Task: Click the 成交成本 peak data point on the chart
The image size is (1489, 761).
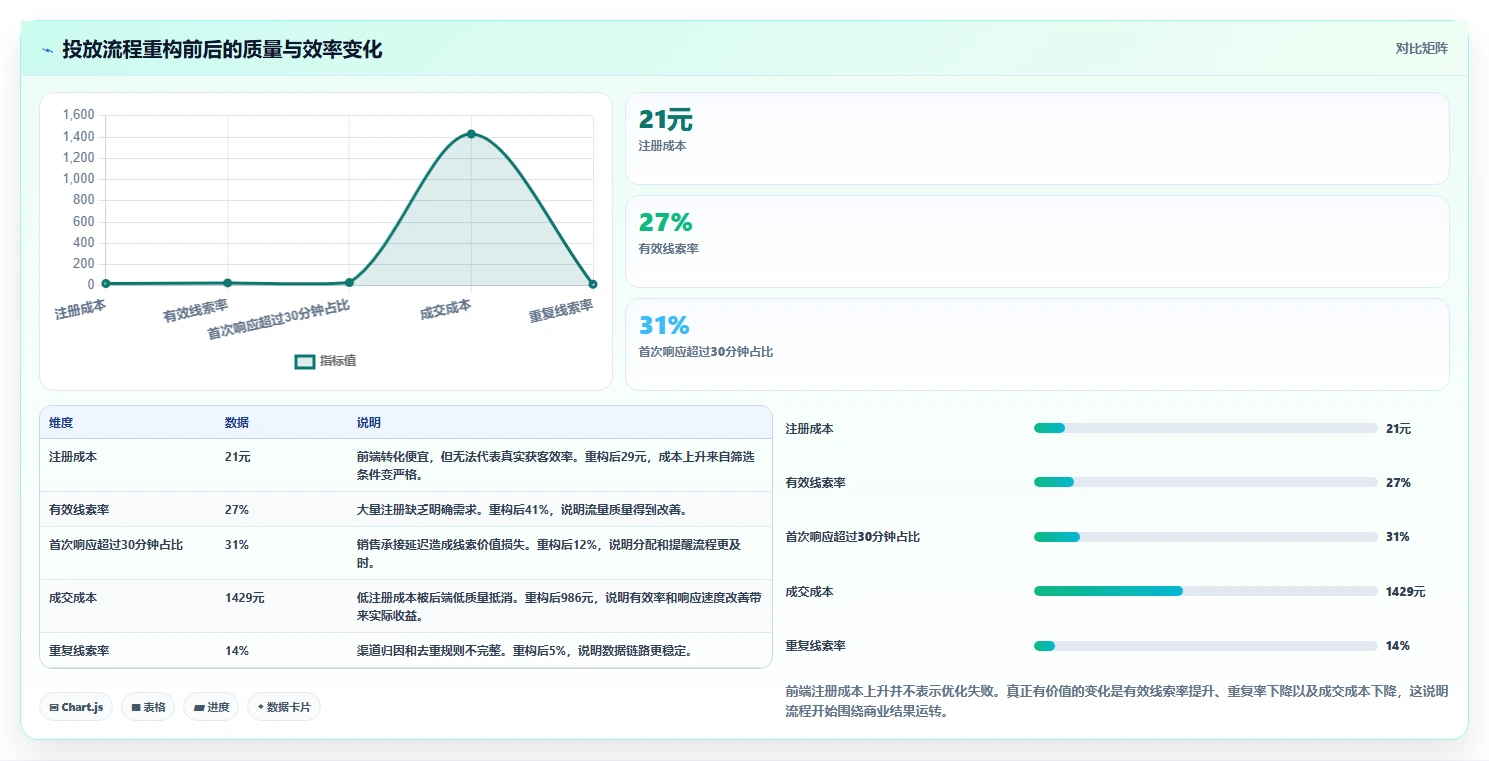Action: click(x=471, y=134)
